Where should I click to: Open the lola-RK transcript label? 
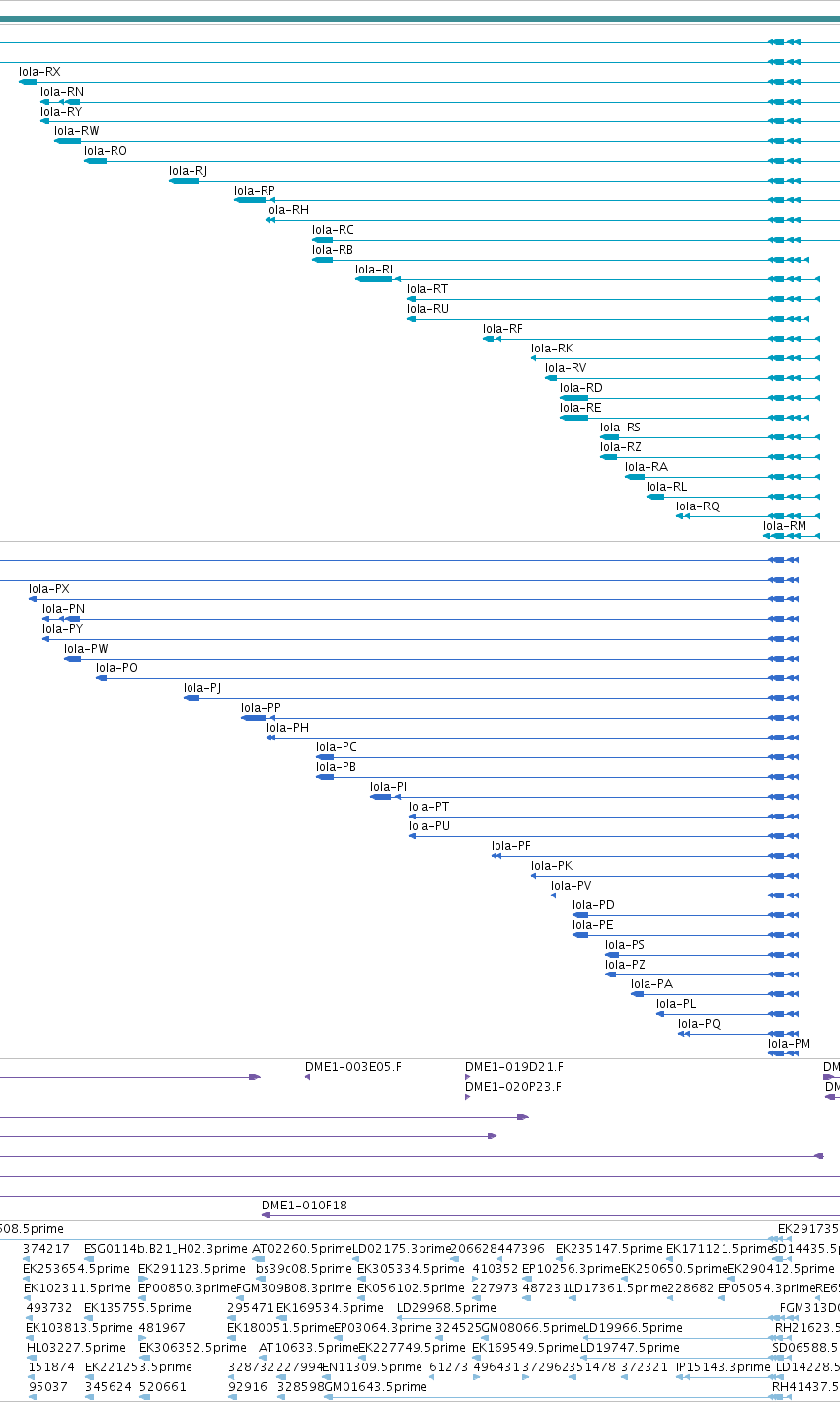pyautogui.click(x=552, y=349)
